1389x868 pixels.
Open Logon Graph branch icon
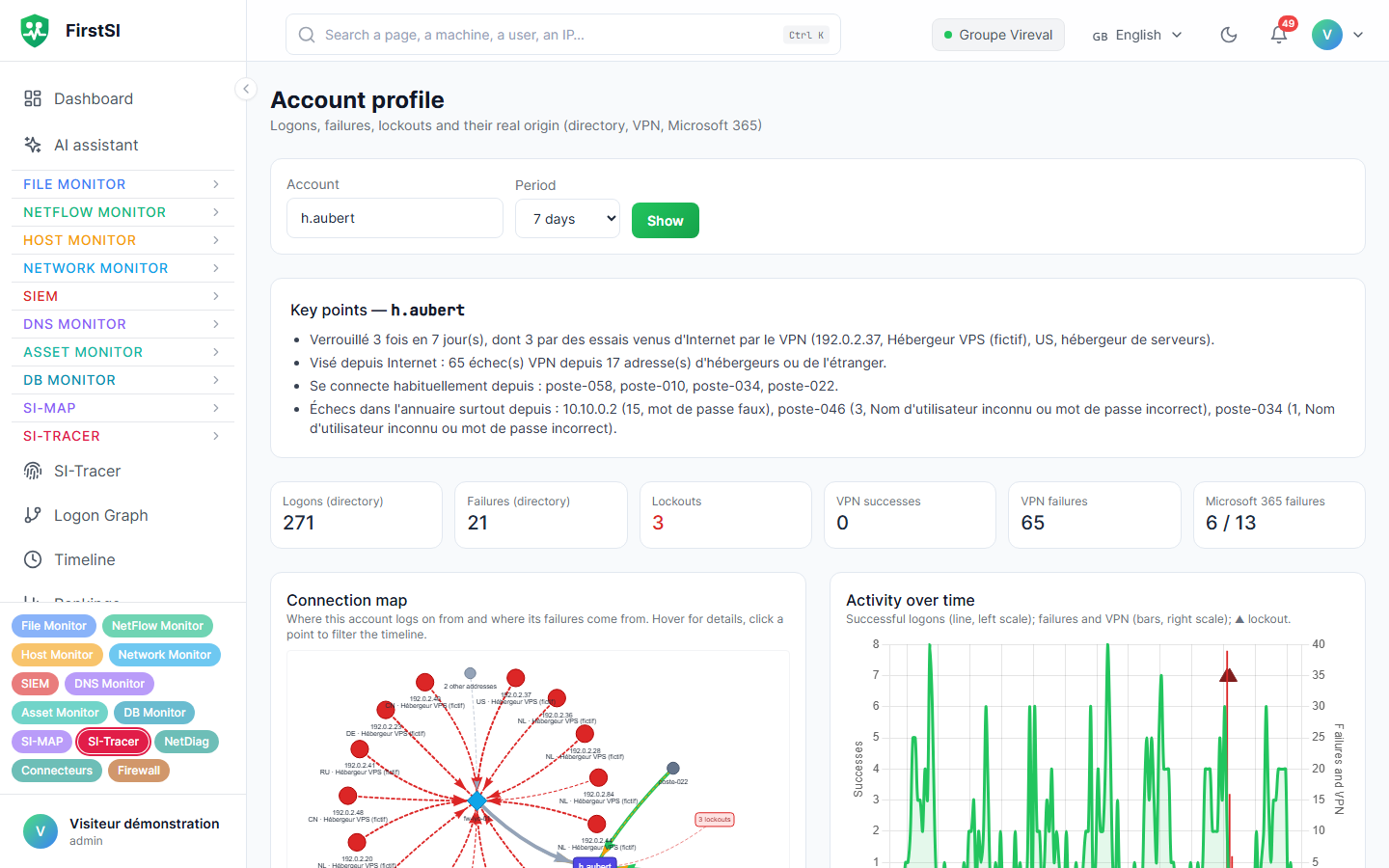33,515
